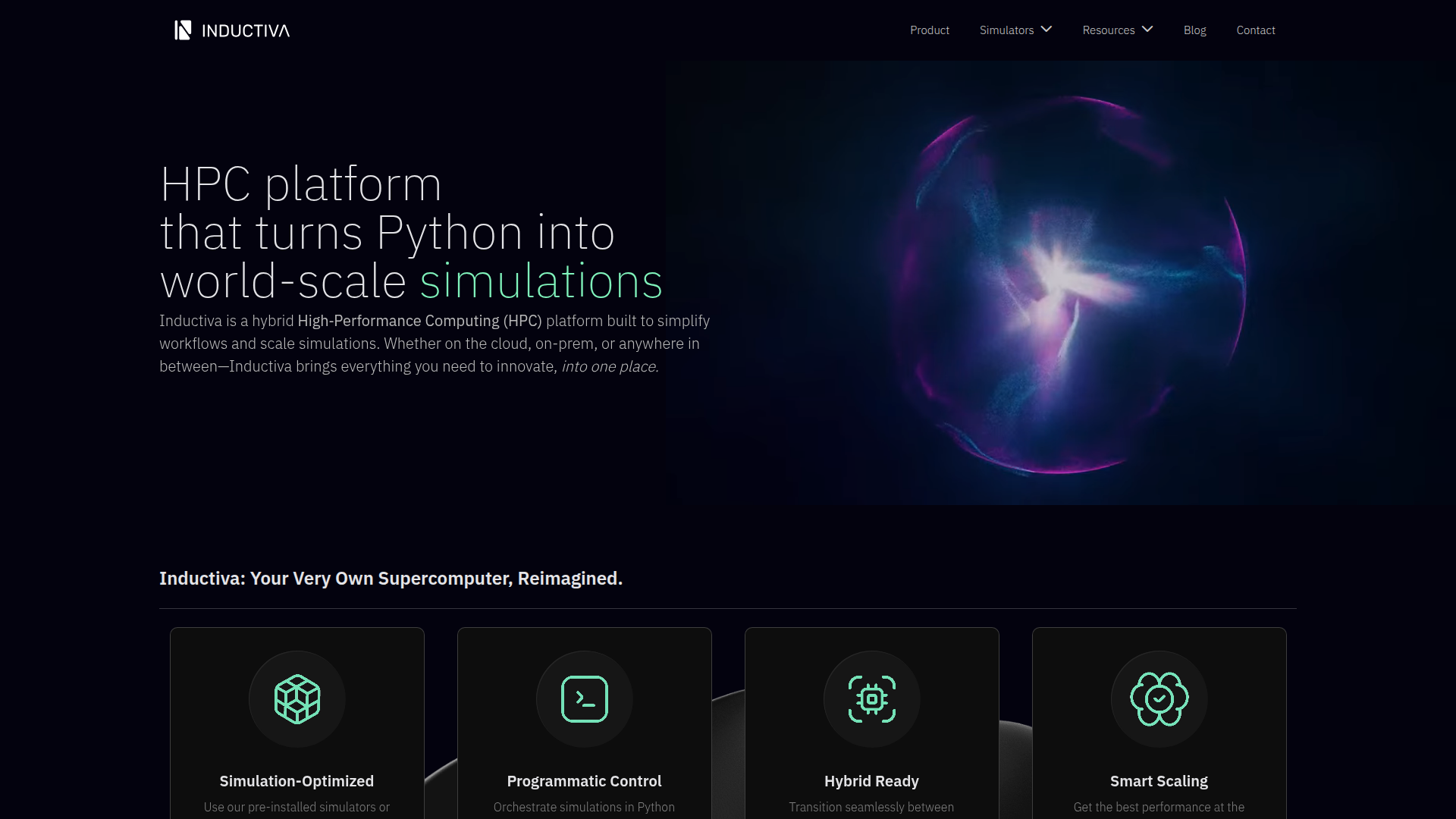Click the "HPC platform" headline line

pos(301,184)
